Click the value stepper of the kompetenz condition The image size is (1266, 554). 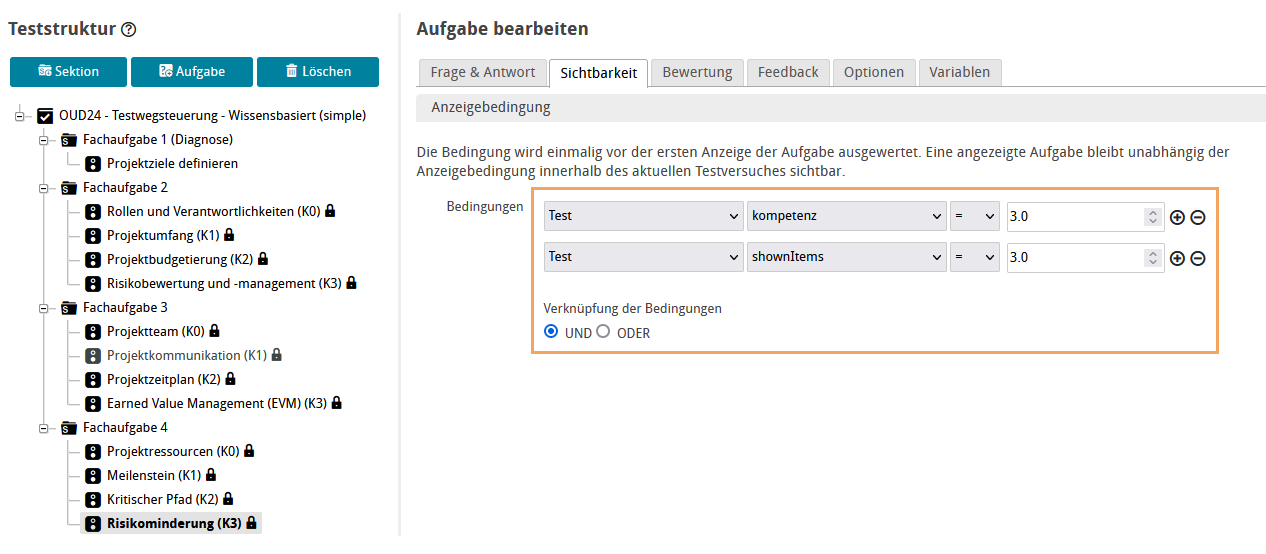(x=1152, y=216)
